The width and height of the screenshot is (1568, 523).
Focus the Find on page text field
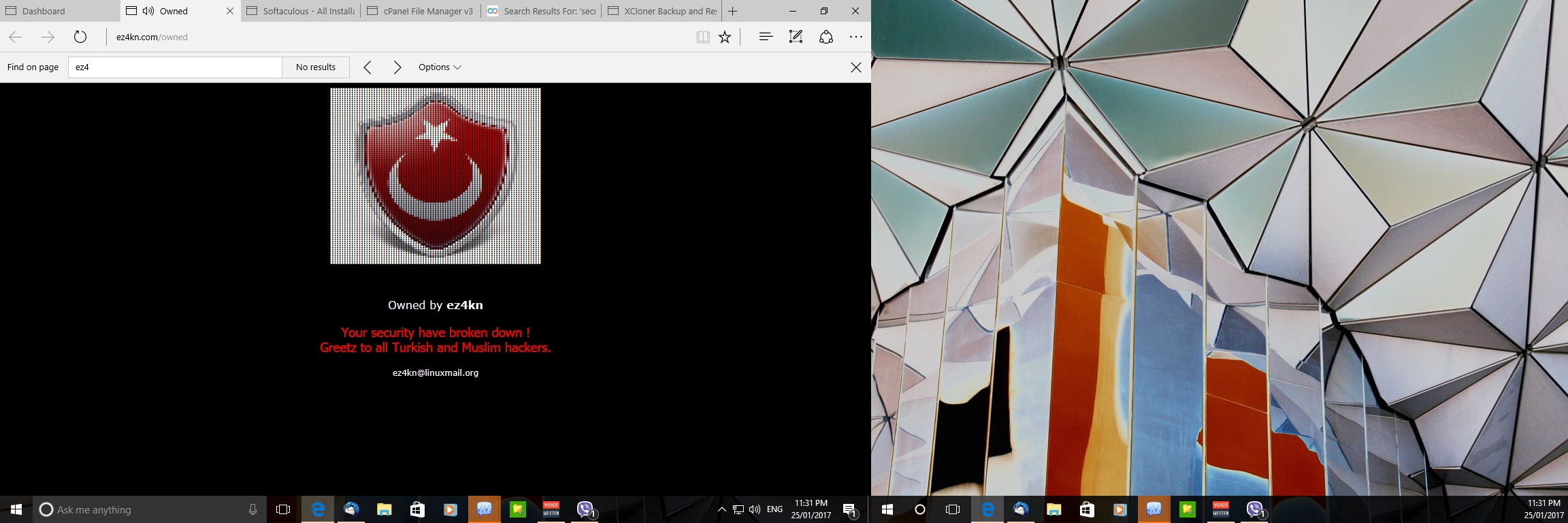tap(175, 67)
